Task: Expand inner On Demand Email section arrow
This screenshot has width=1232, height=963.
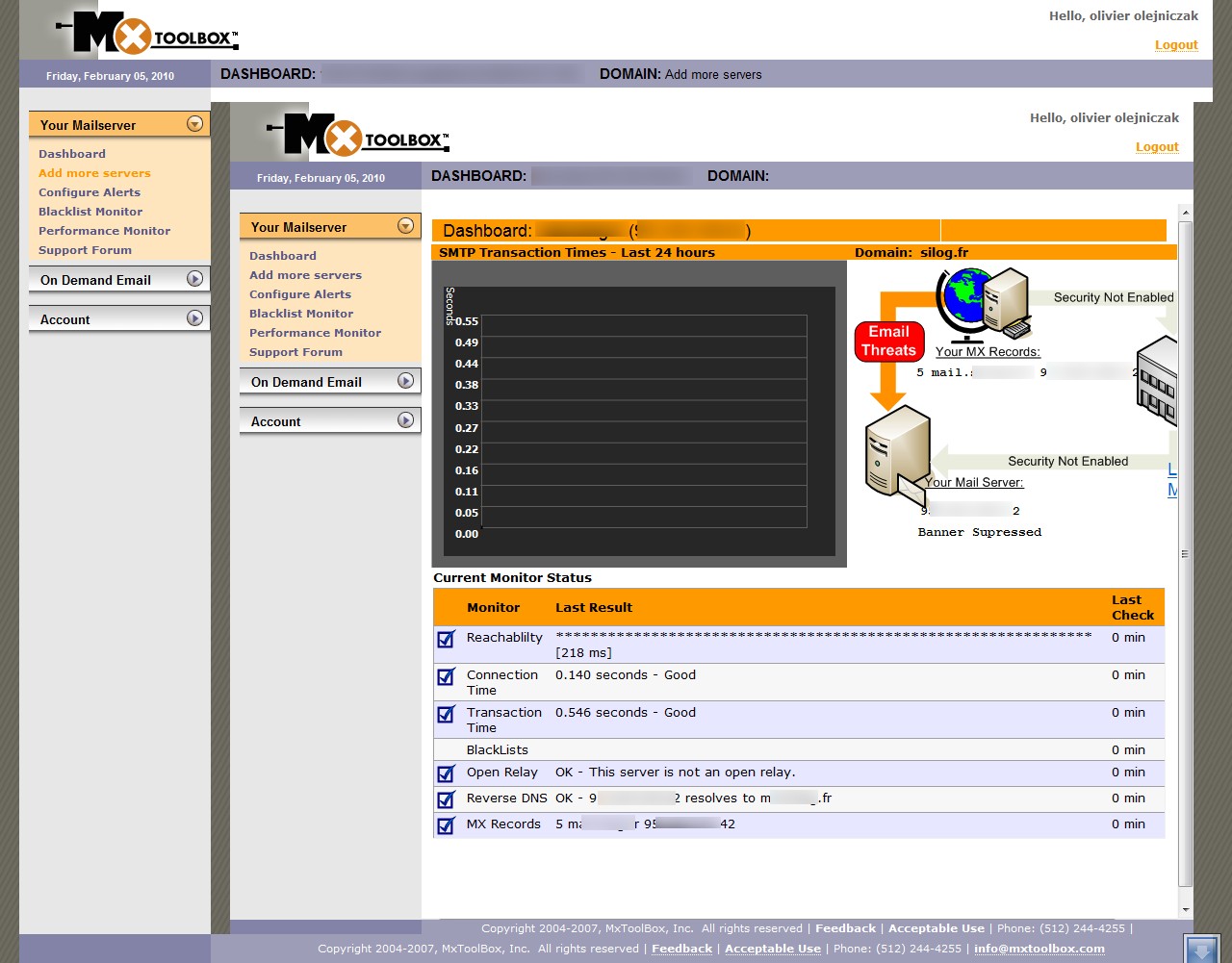Action: (406, 380)
